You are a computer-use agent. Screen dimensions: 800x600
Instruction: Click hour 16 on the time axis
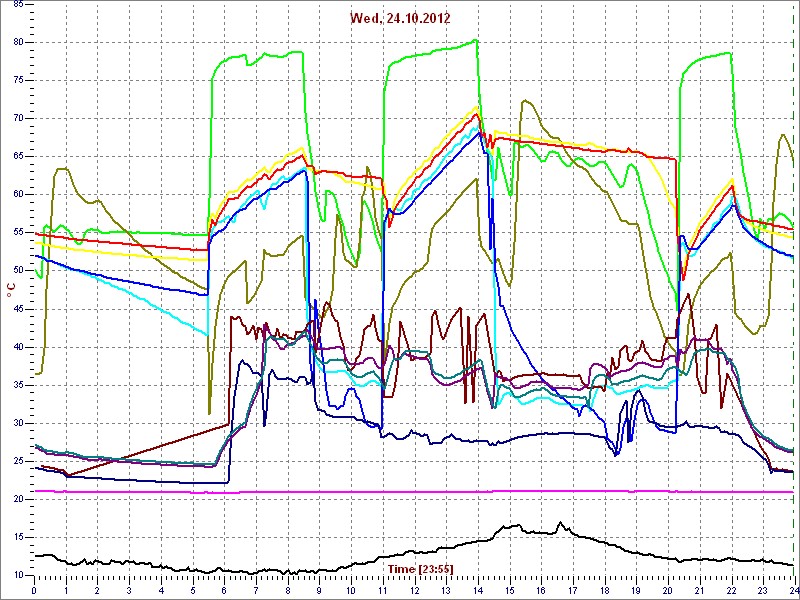point(540,591)
